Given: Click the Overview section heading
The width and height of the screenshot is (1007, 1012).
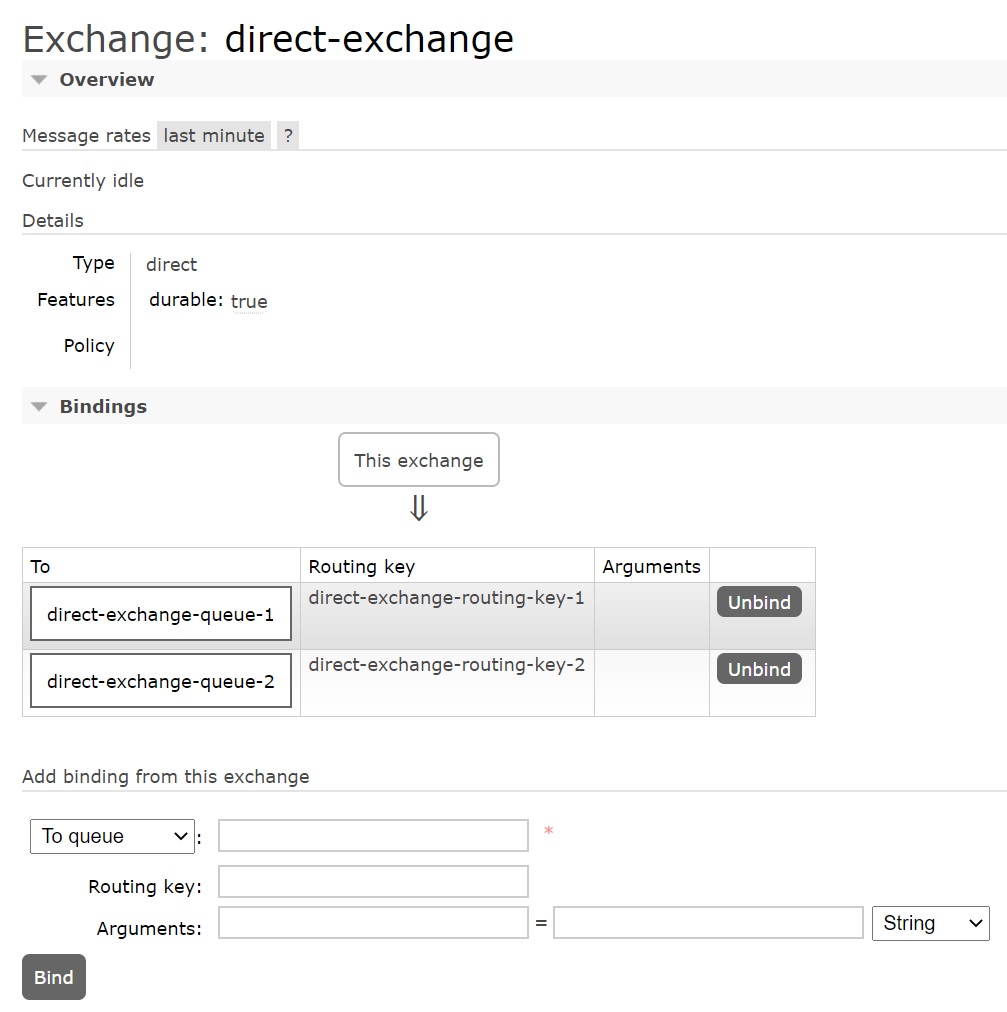Looking at the screenshot, I should [x=107, y=80].
